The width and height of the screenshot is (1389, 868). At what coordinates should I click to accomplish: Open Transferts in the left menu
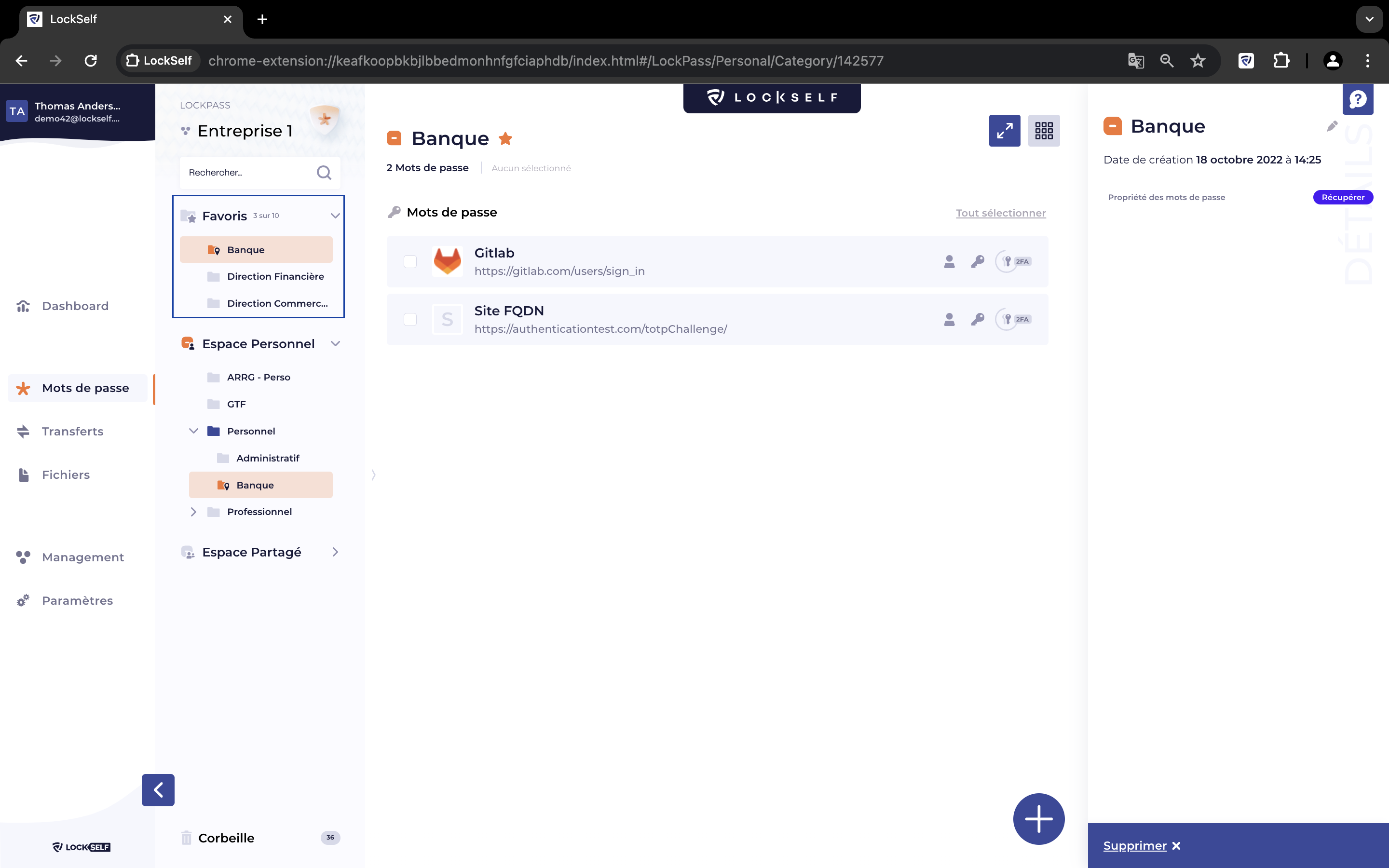[x=72, y=431]
